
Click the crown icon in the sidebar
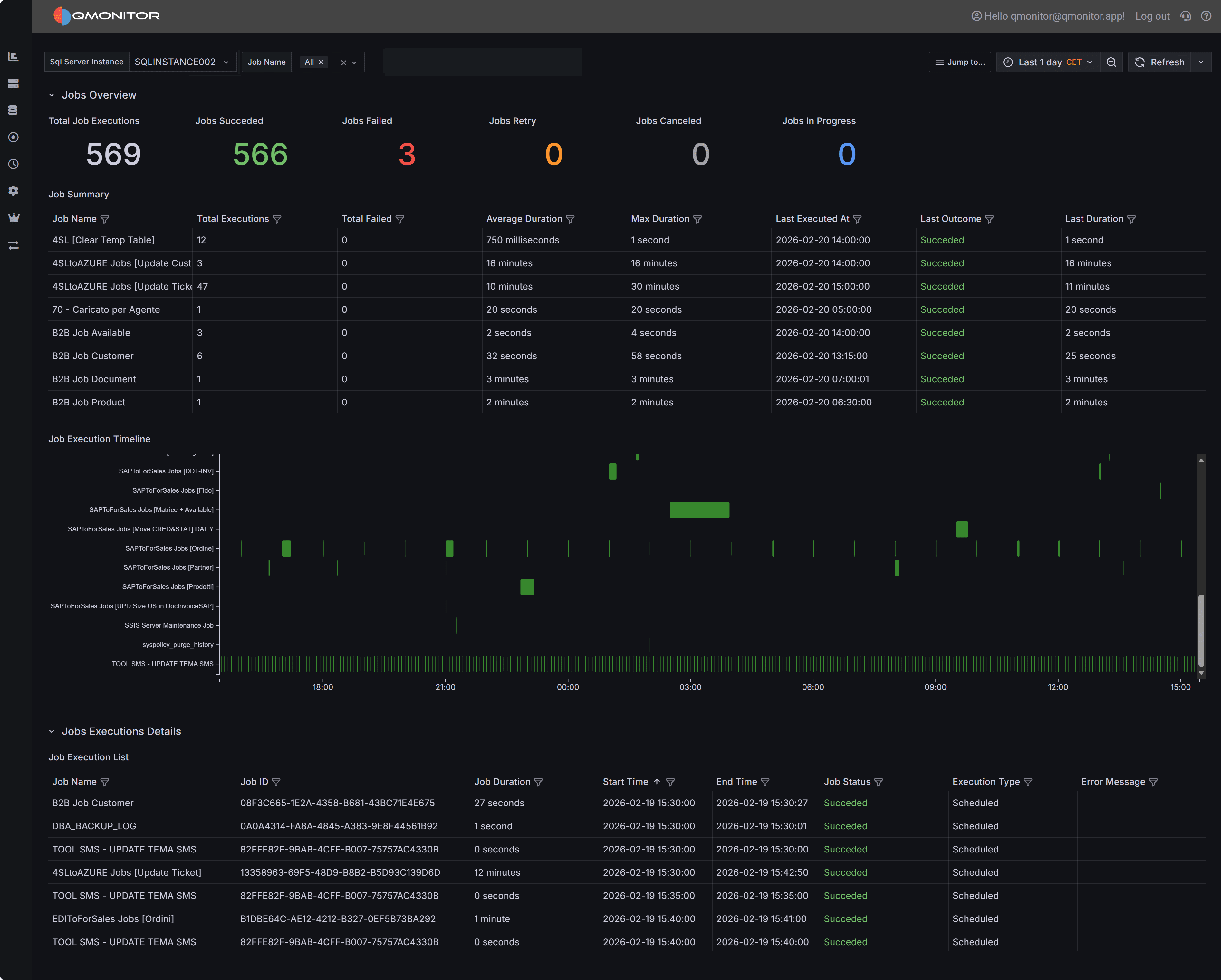13,218
